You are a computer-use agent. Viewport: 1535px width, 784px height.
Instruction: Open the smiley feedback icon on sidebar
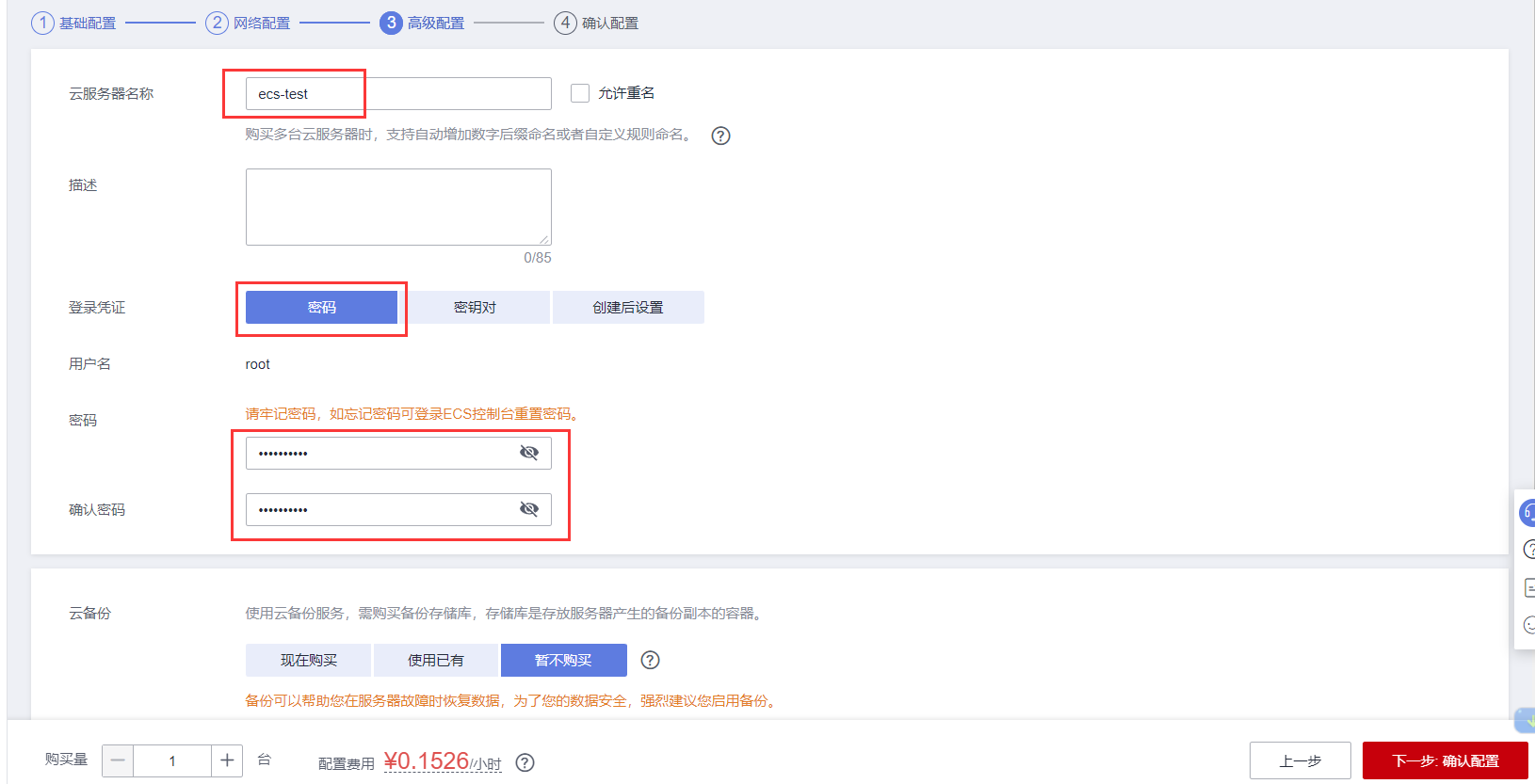(x=1528, y=625)
